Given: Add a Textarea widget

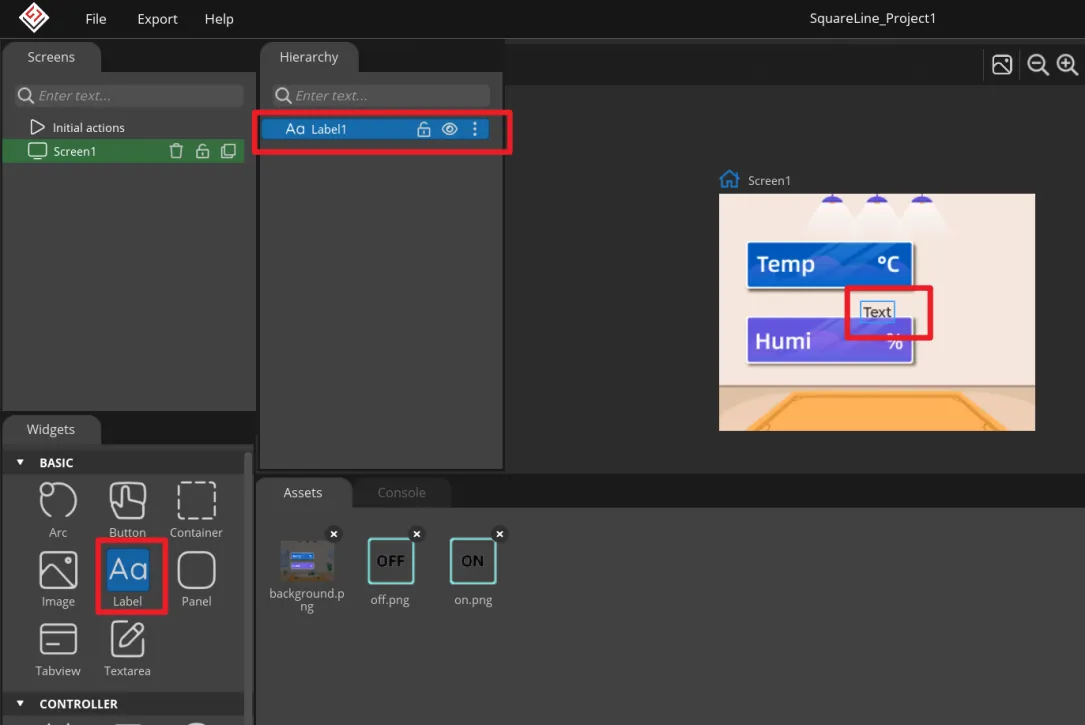Looking at the screenshot, I should pyautogui.click(x=127, y=639).
